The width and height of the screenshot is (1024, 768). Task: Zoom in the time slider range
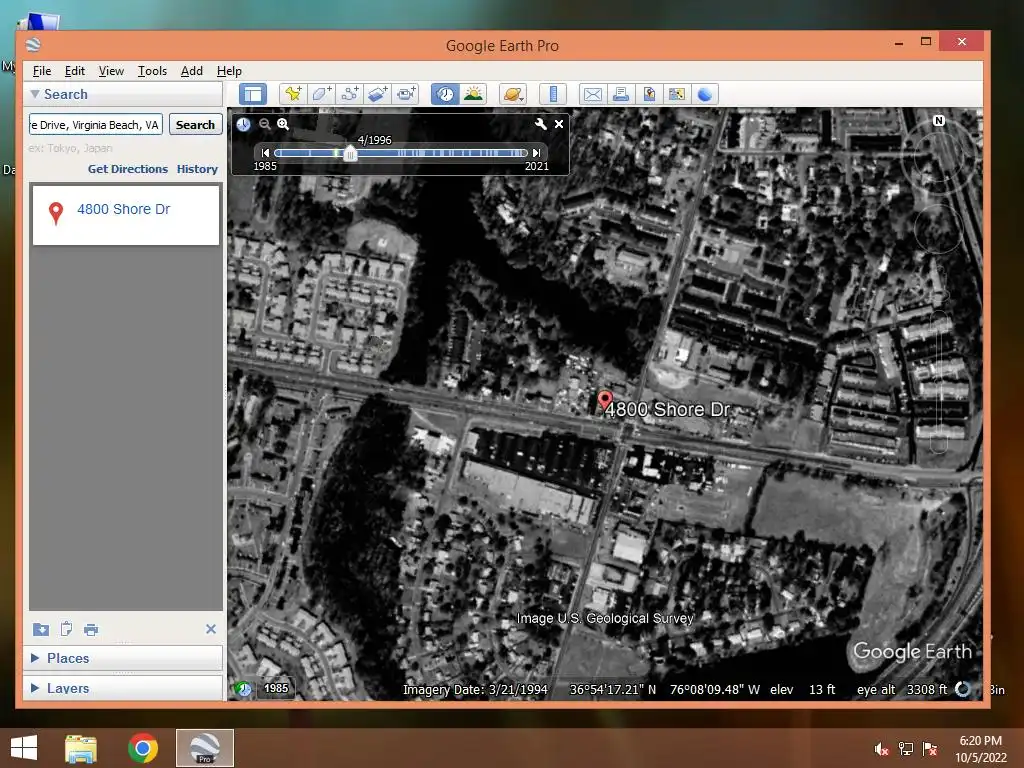tap(283, 124)
